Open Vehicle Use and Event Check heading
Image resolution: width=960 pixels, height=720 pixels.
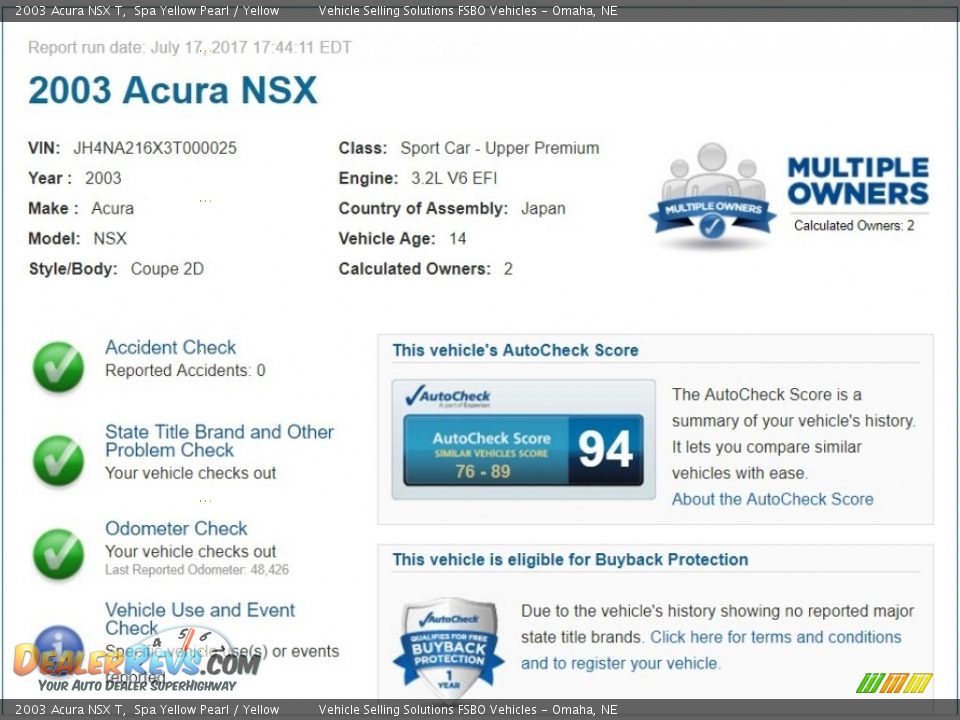(x=200, y=618)
